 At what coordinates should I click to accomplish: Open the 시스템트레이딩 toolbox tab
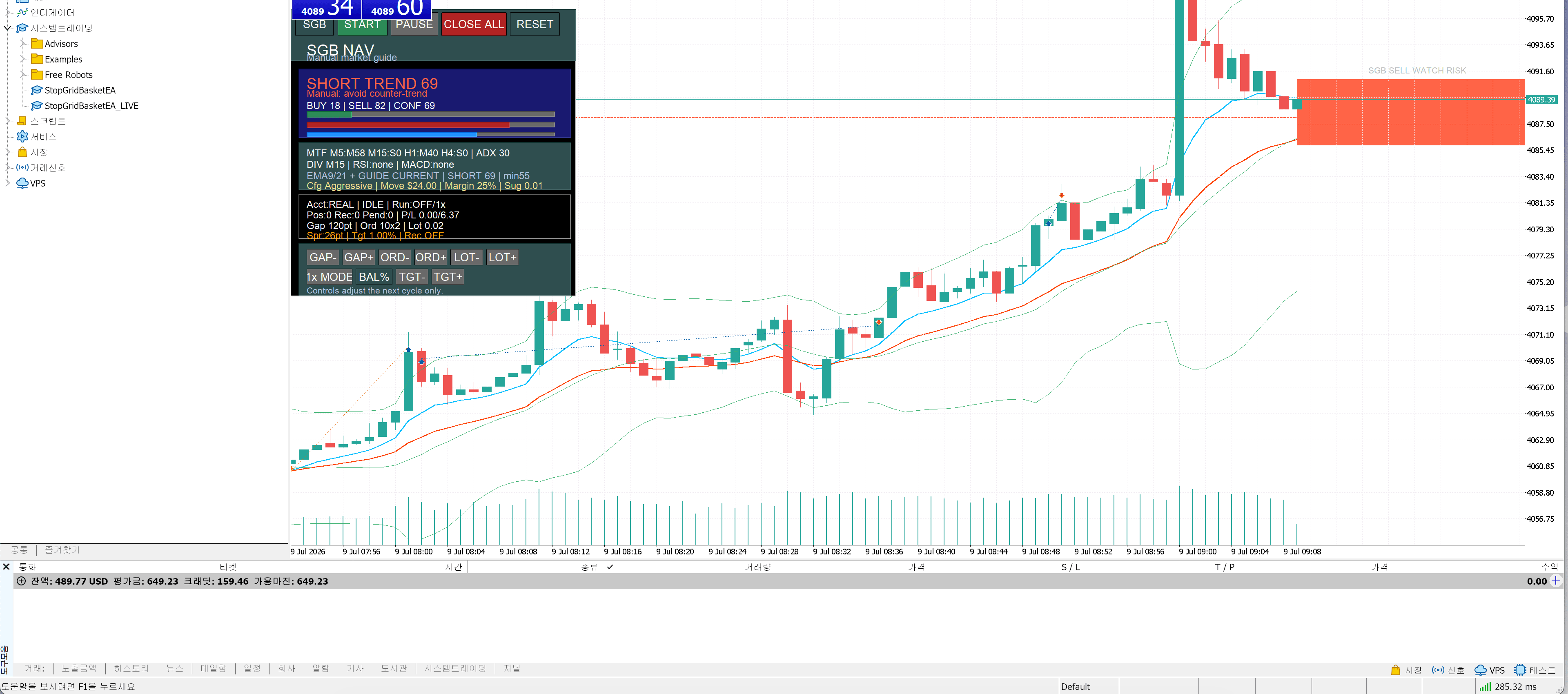point(455,668)
